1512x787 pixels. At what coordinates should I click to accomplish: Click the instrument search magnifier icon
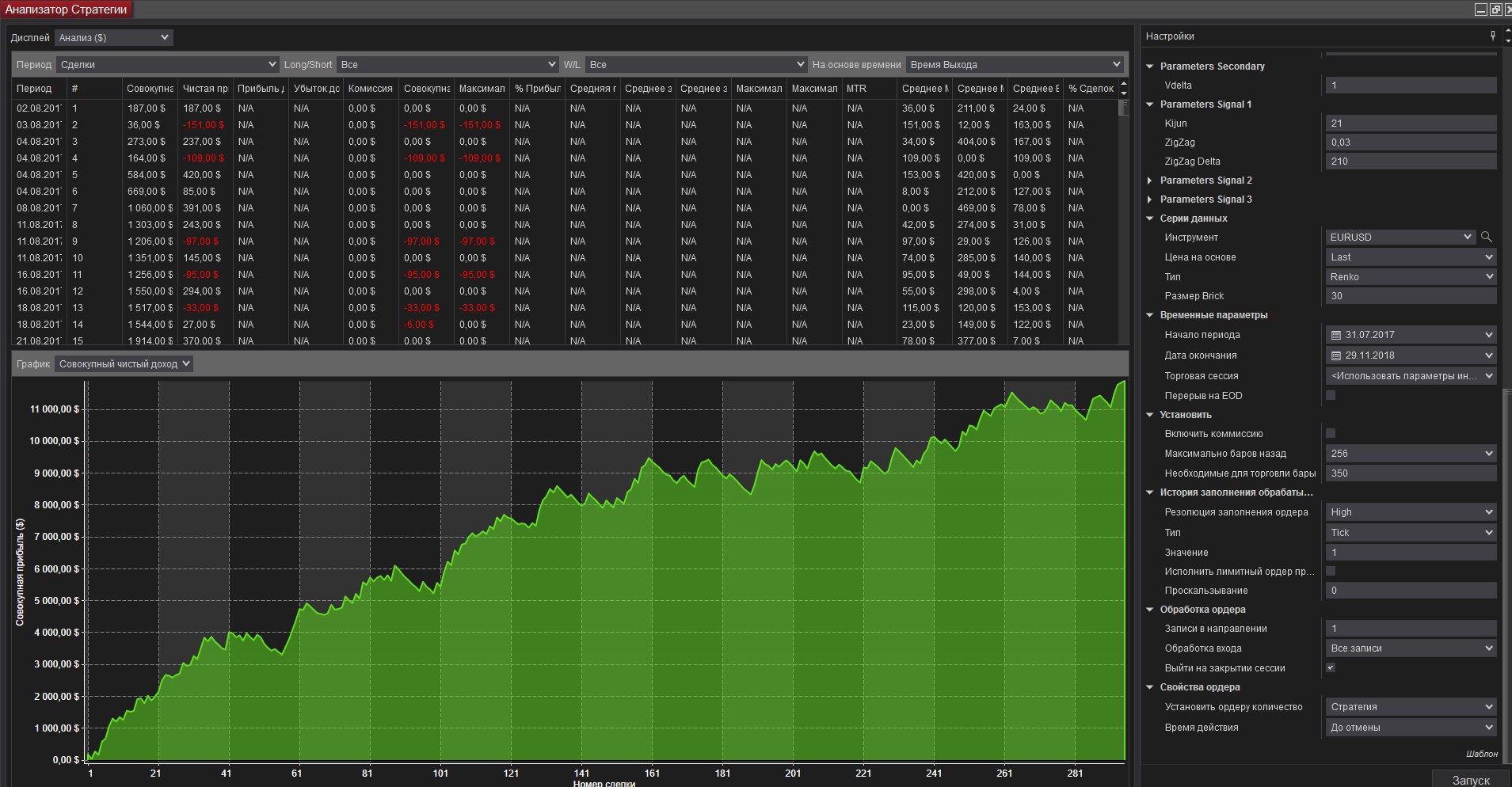tap(1487, 237)
